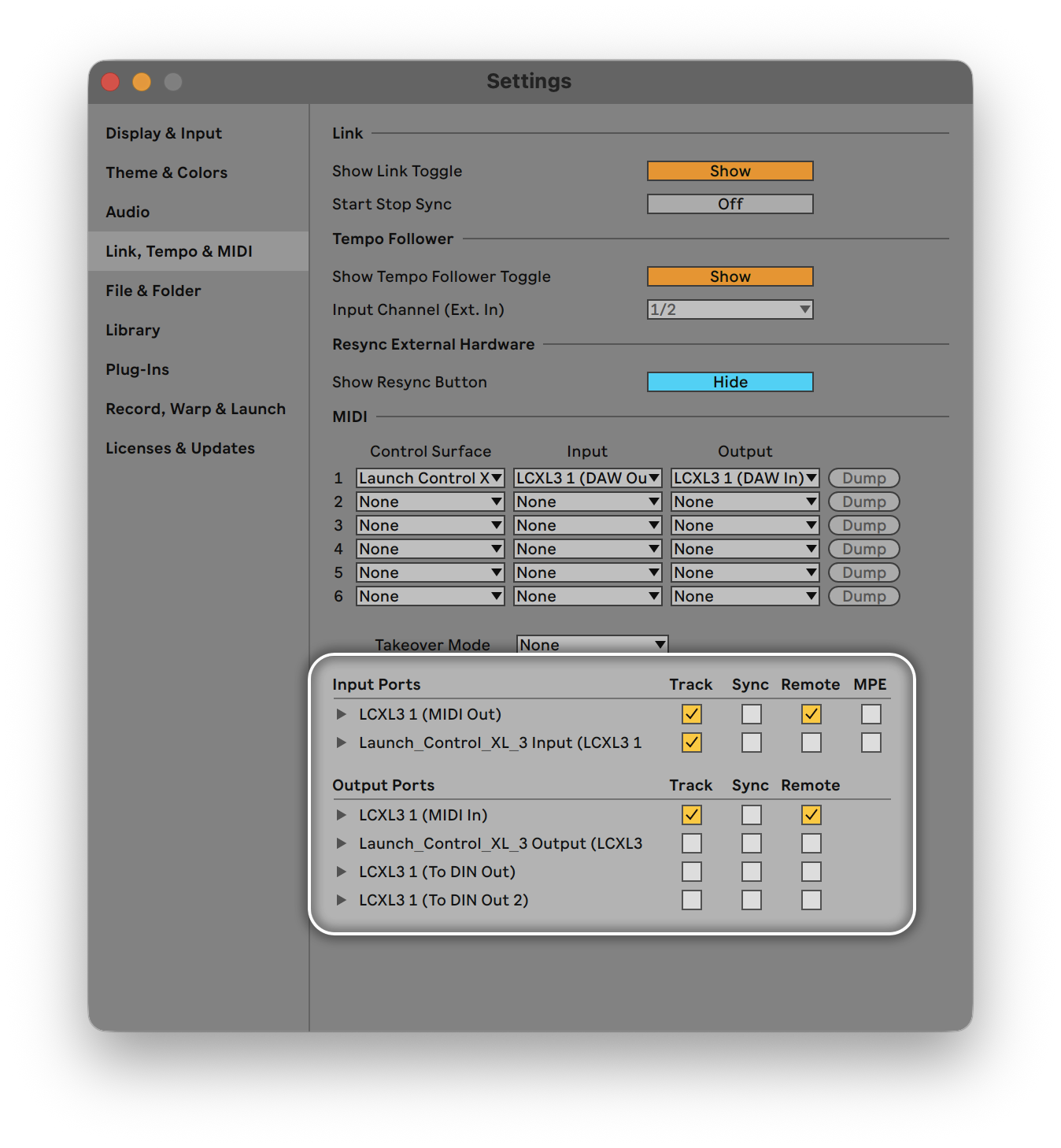Screen dimensions: 1061x1148
Task: Enable Remote for LCXL3 1 (To DIN Out)
Action: [811, 872]
